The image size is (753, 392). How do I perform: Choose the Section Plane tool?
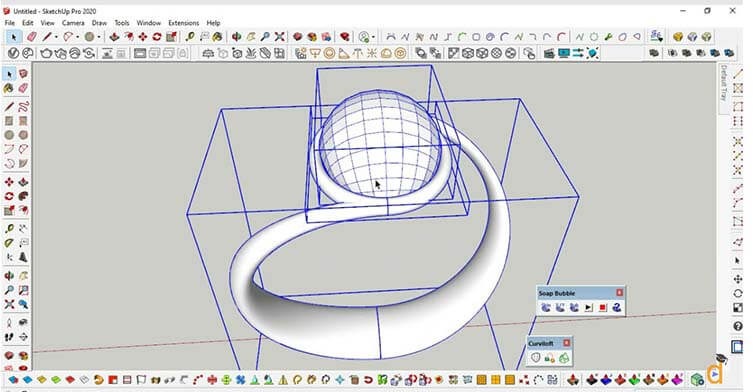23,337
